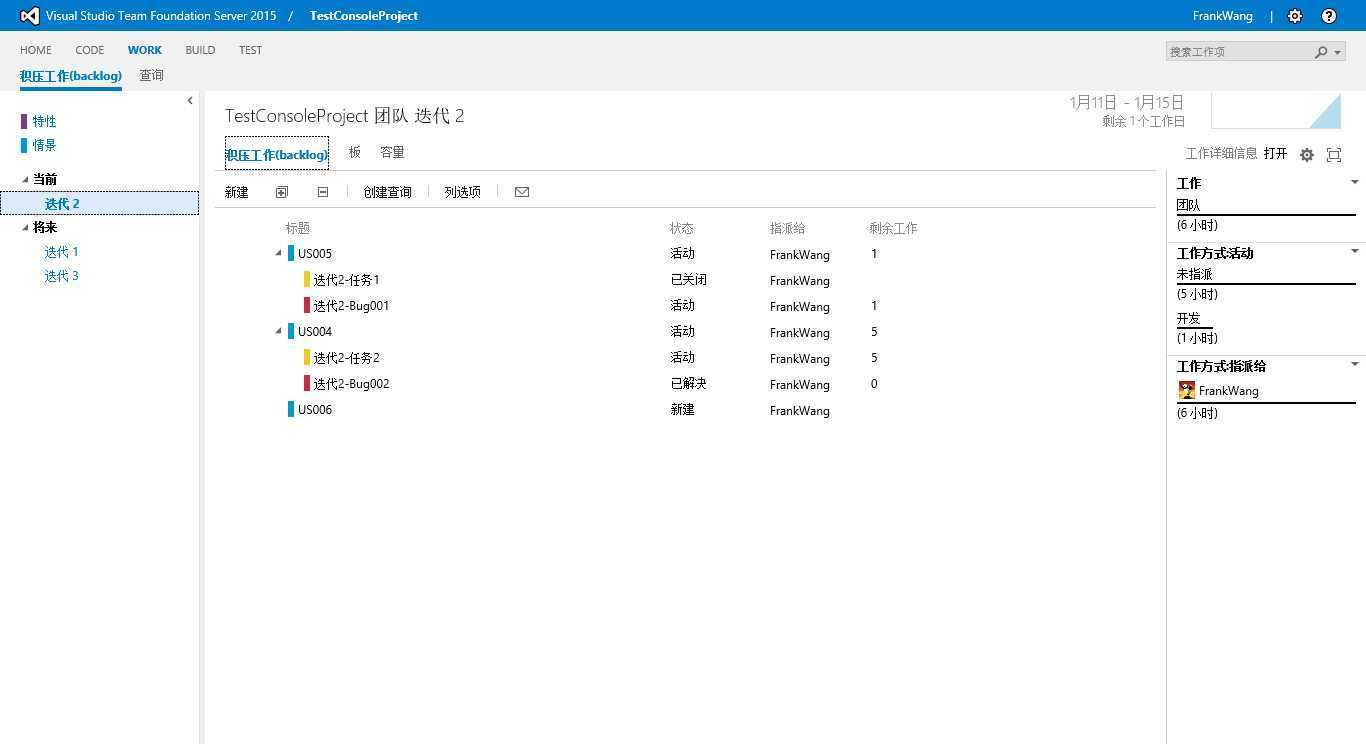Open the 特性 backlog link
The image size is (1366, 744).
pyautogui.click(x=44, y=121)
